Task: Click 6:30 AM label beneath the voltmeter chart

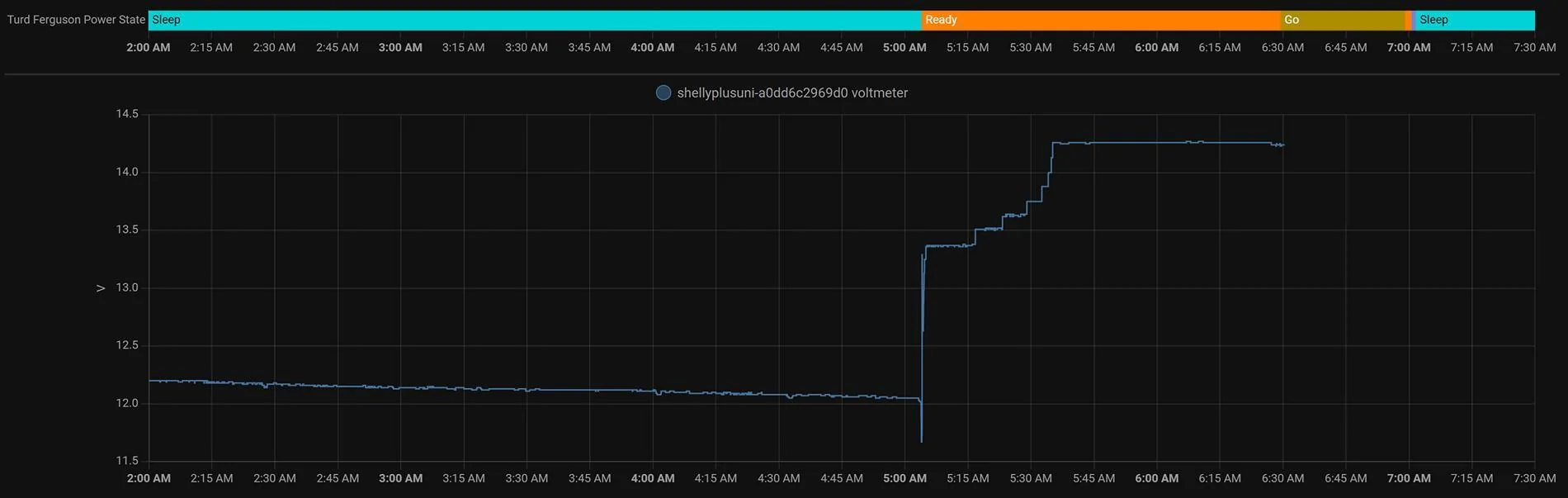Action: [1282, 478]
